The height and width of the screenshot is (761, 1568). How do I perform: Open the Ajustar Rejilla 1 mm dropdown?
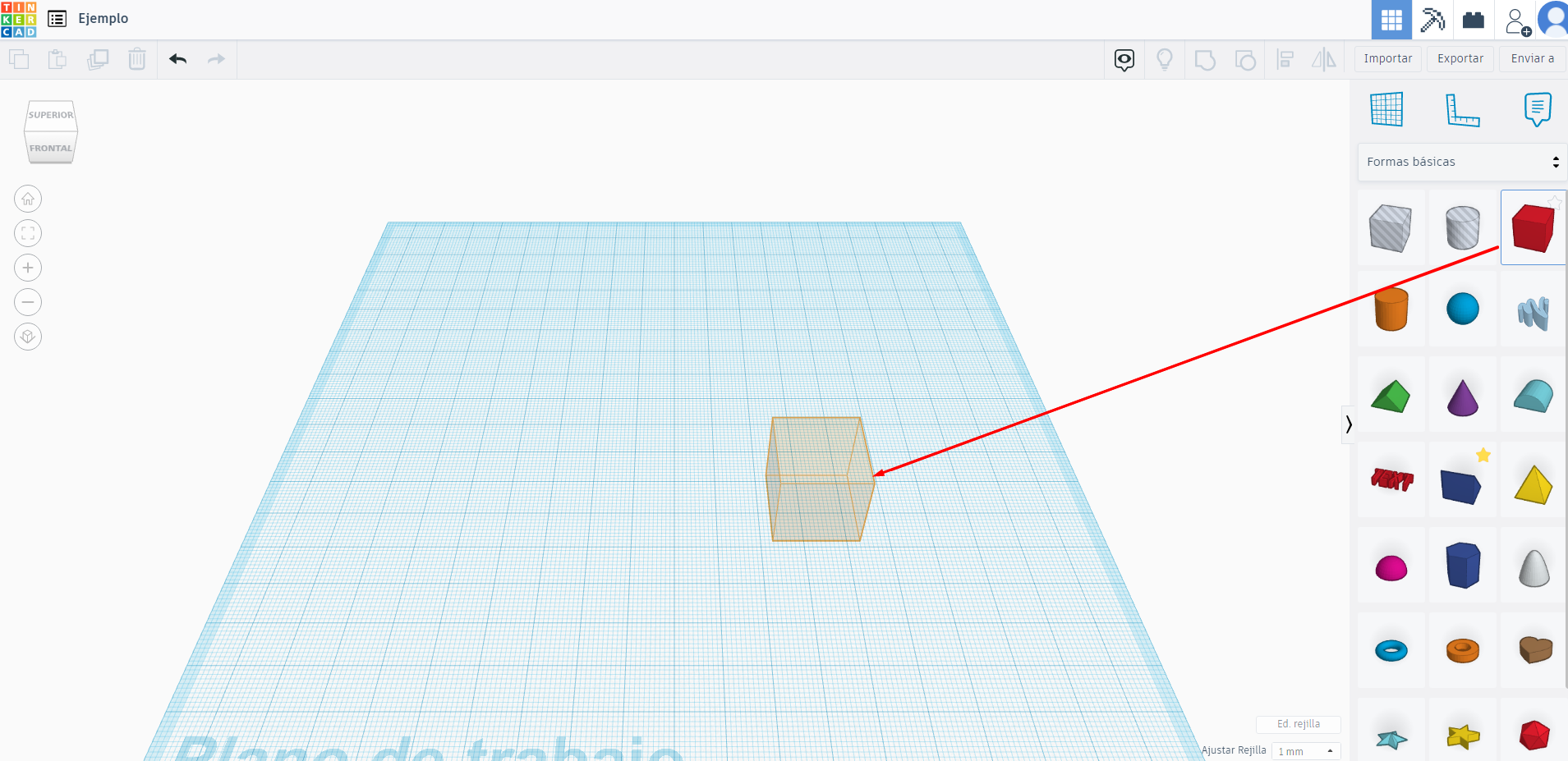coord(1306,751)
